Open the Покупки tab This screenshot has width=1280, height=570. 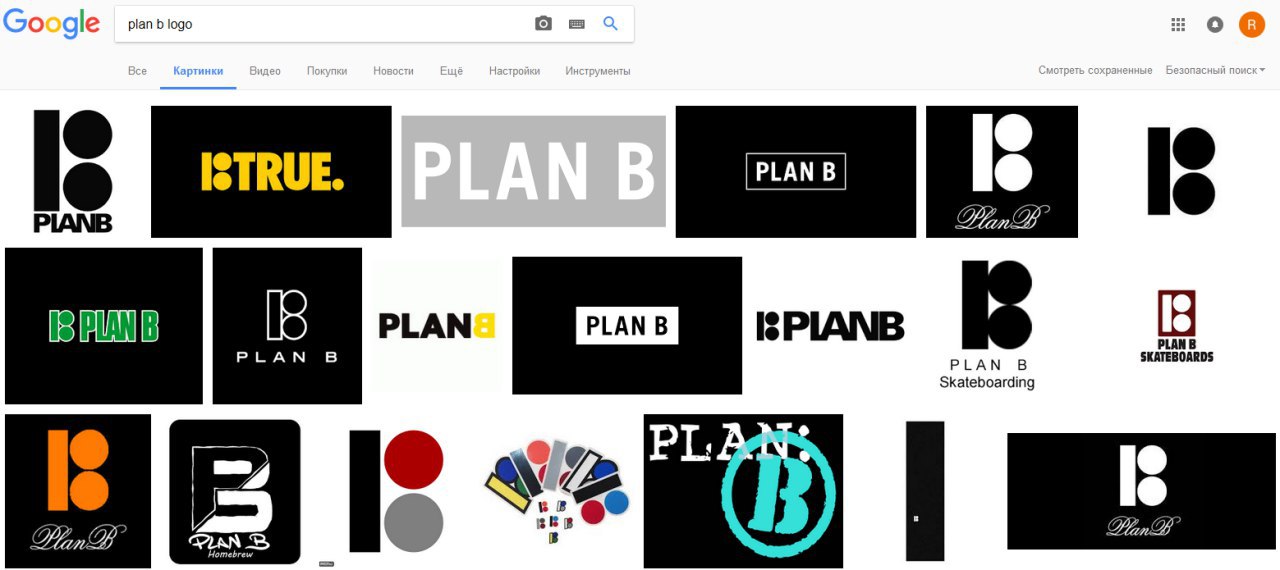(327, 71)
